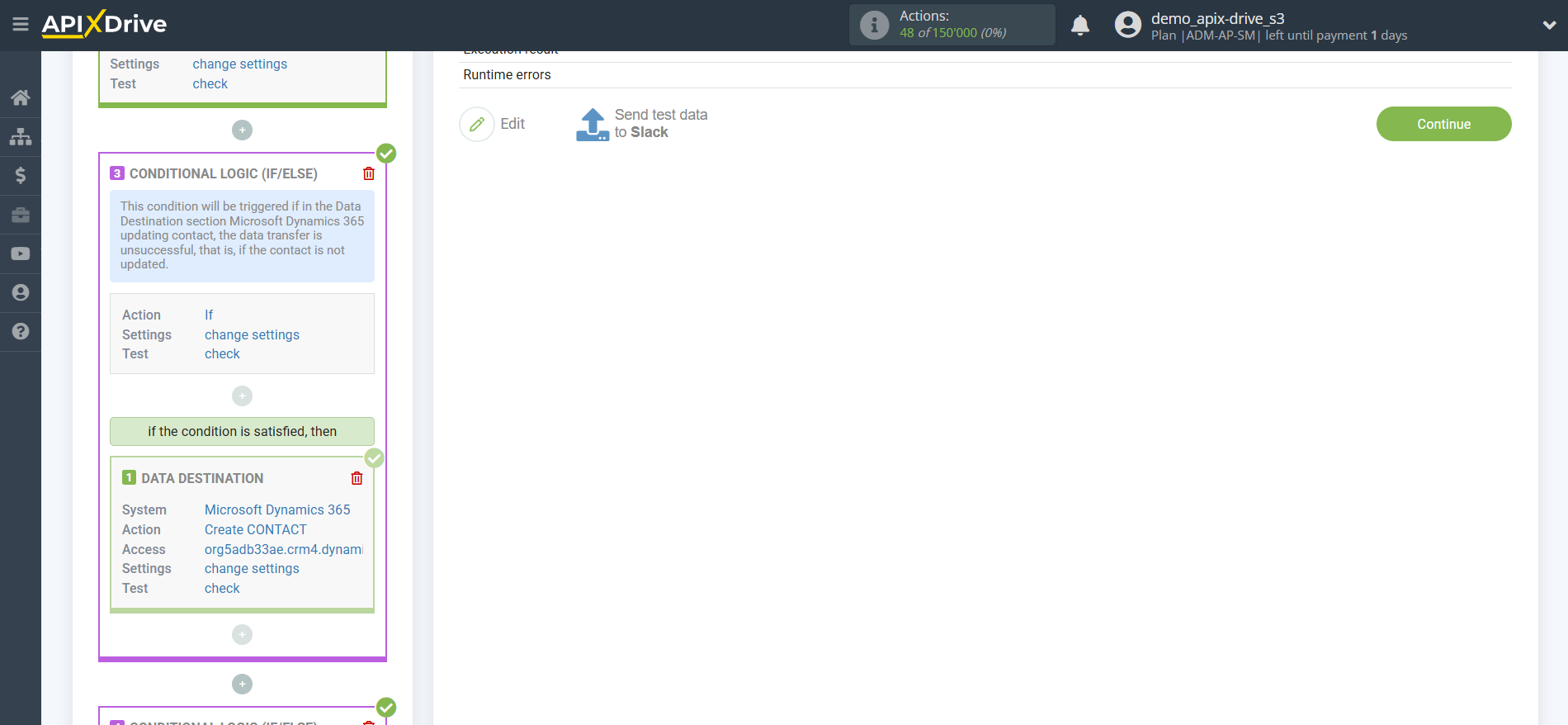Open connections sitemap icon in sidebar
Screen dimensions: 1568x725
tap(21, 136)
